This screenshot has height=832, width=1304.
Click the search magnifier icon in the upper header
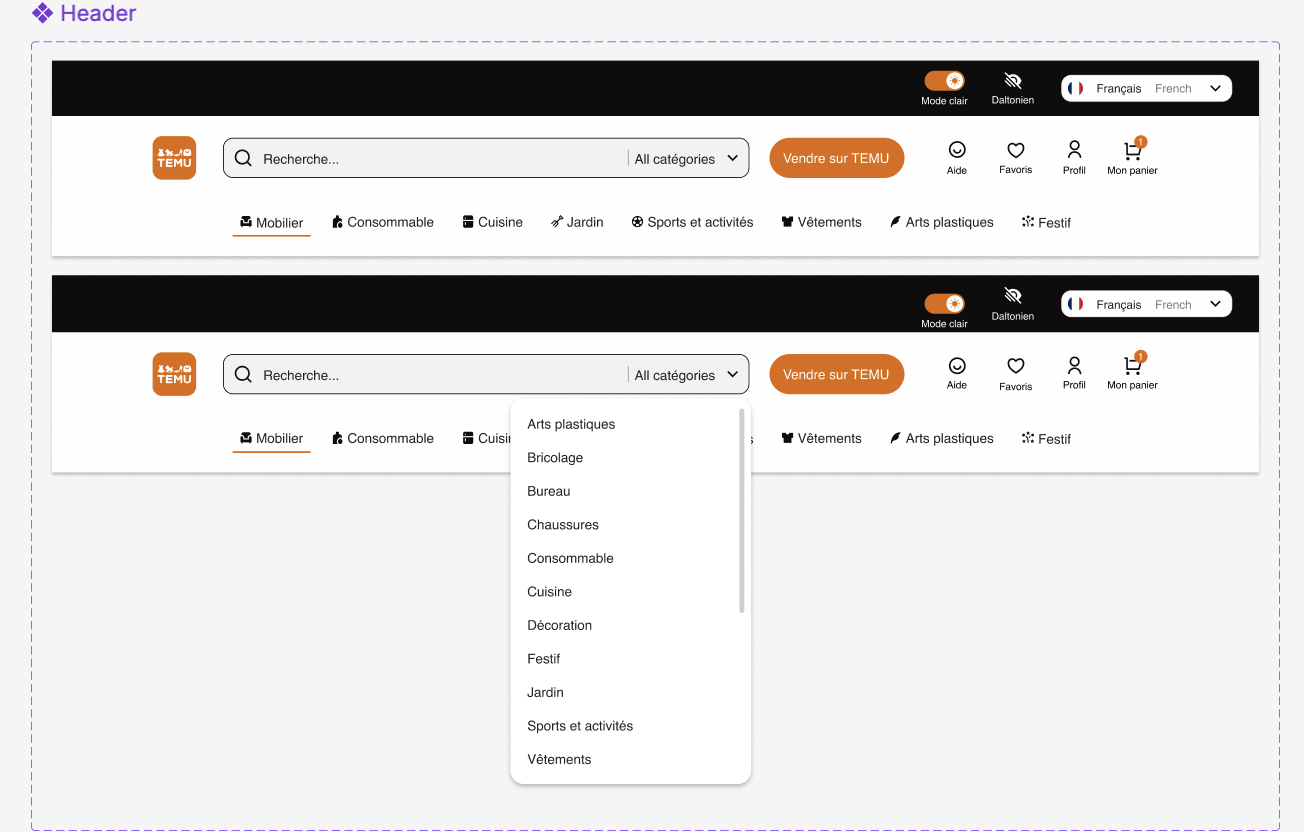click(243, 158)
